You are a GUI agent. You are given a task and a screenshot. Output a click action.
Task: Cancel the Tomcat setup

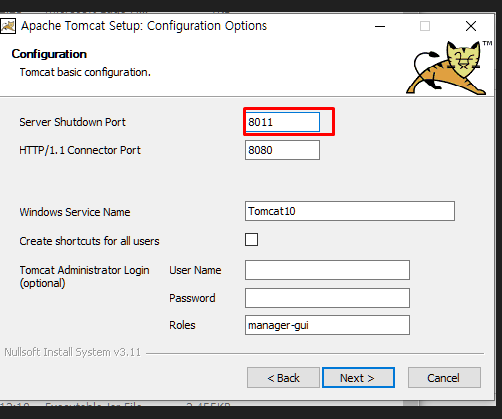click(x=444, y=378)
